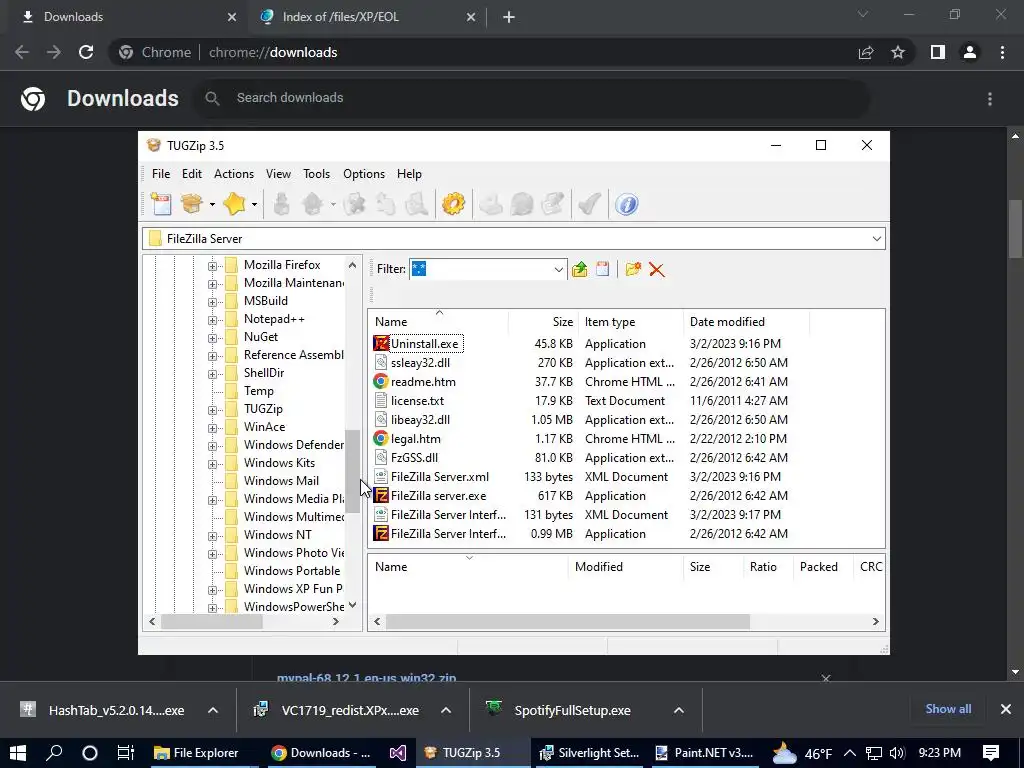
Task: Select license.txt file
Action: [x=417, y=400]
